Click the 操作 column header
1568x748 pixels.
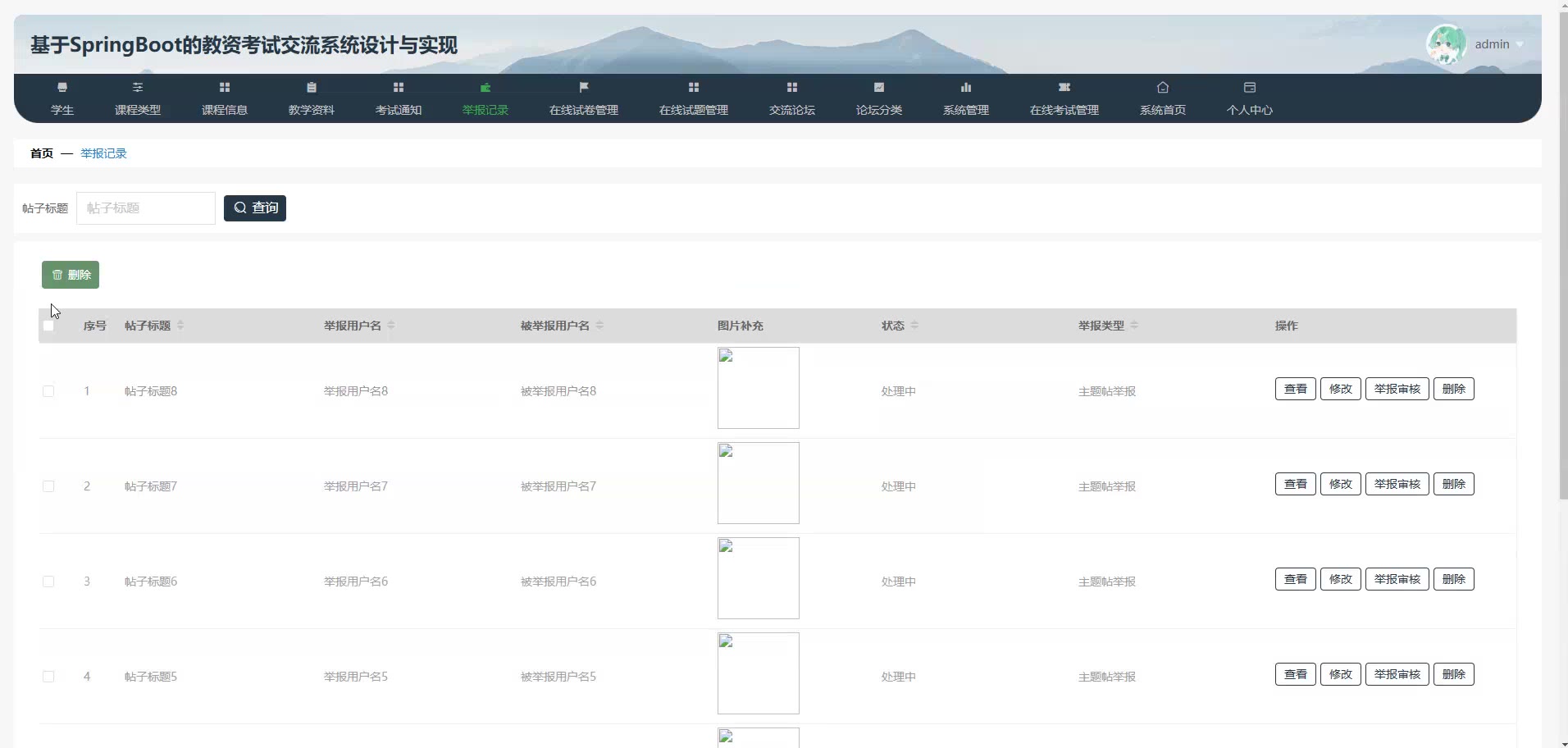tap(1287, 326)
